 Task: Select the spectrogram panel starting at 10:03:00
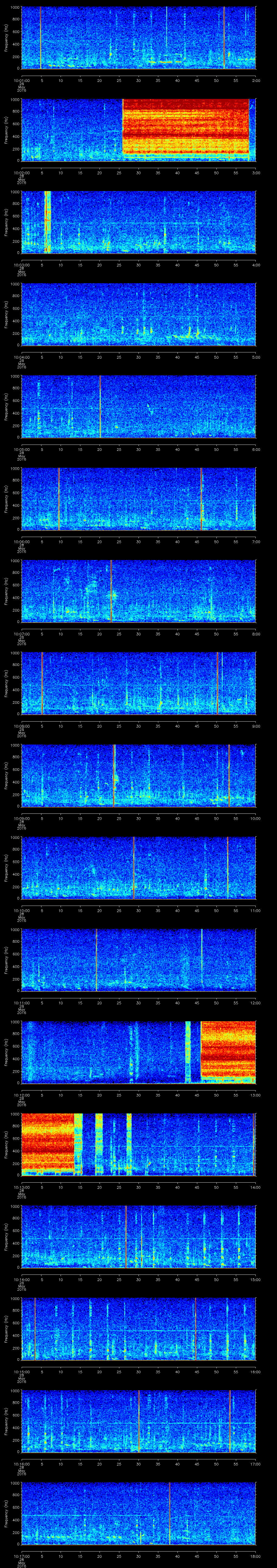point(139,222)
